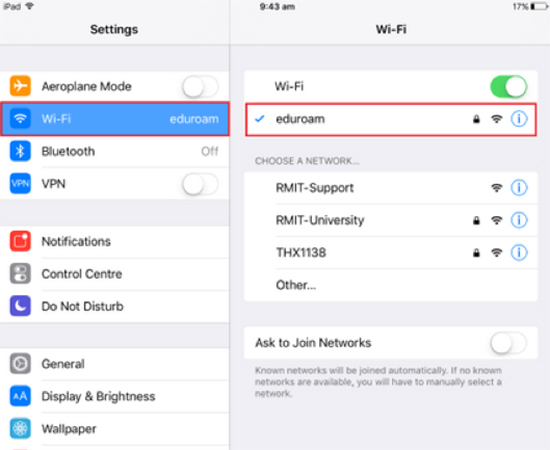The width and height of the screenshot is (550, 450).
Task: Enable Ask to Join Networks switch
Action: point(509,343)
